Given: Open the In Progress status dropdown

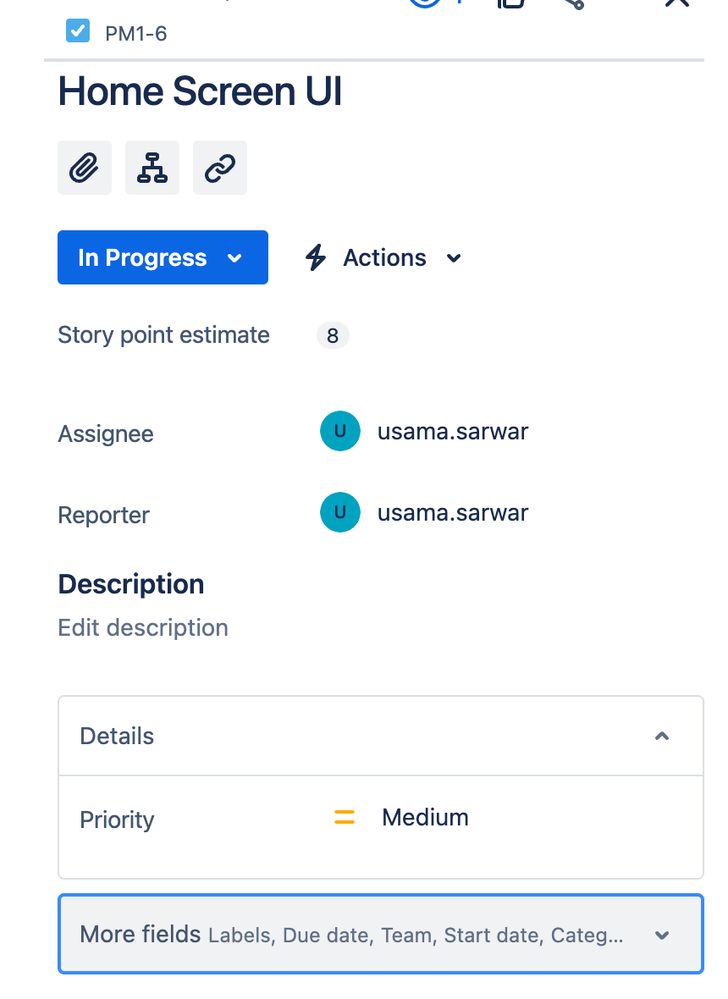Looking at the screenshot, I should (162, 257).
